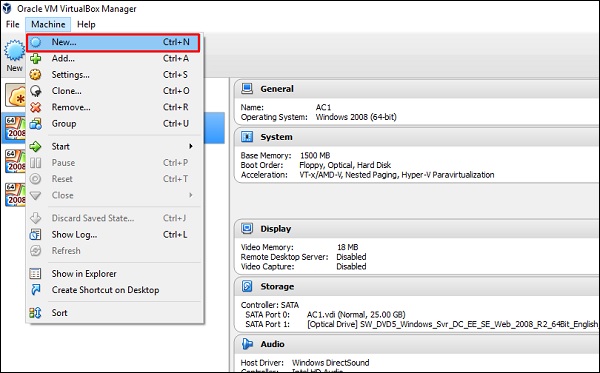Select the second Windows 2008 VM thumbnail
Image resolution: width=600 pixels, height=373 pixels.
point(15,161)
